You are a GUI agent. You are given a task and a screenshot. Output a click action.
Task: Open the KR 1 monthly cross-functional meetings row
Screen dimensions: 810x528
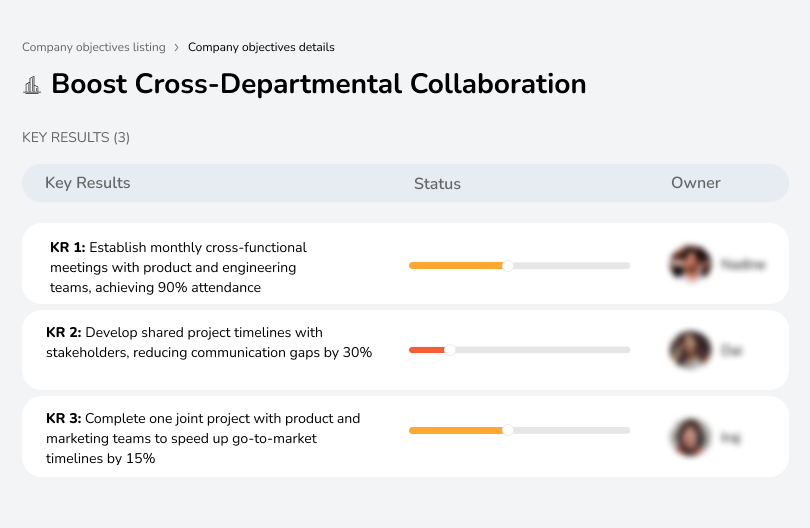click(405, 263)
